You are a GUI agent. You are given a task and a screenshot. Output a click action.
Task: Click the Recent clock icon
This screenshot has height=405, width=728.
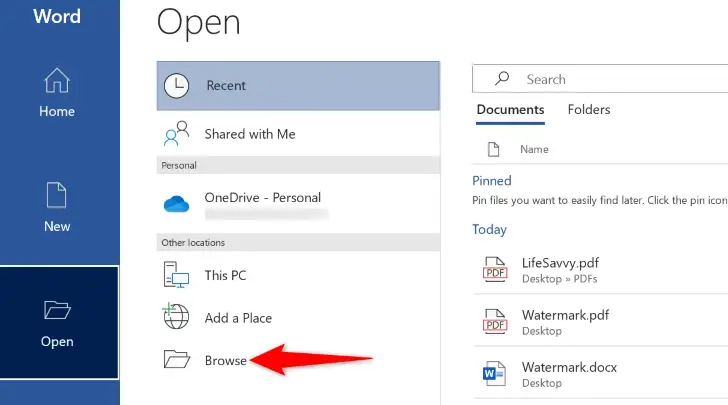(x=176, y=85)
